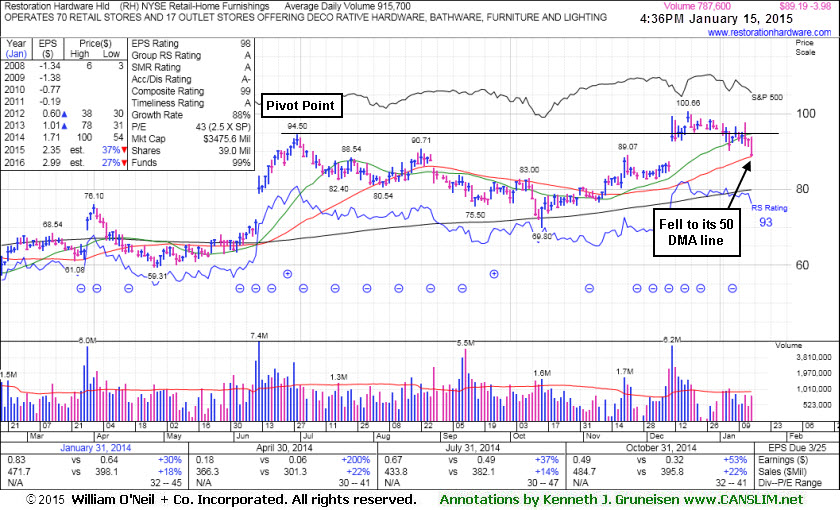Click the January 31, 2014 quarter header

[x=95, y=448]
